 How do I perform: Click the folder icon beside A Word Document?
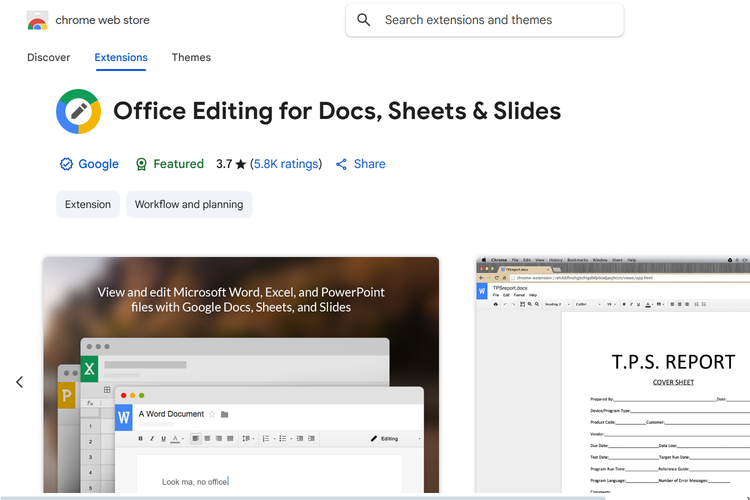(224, 414)
